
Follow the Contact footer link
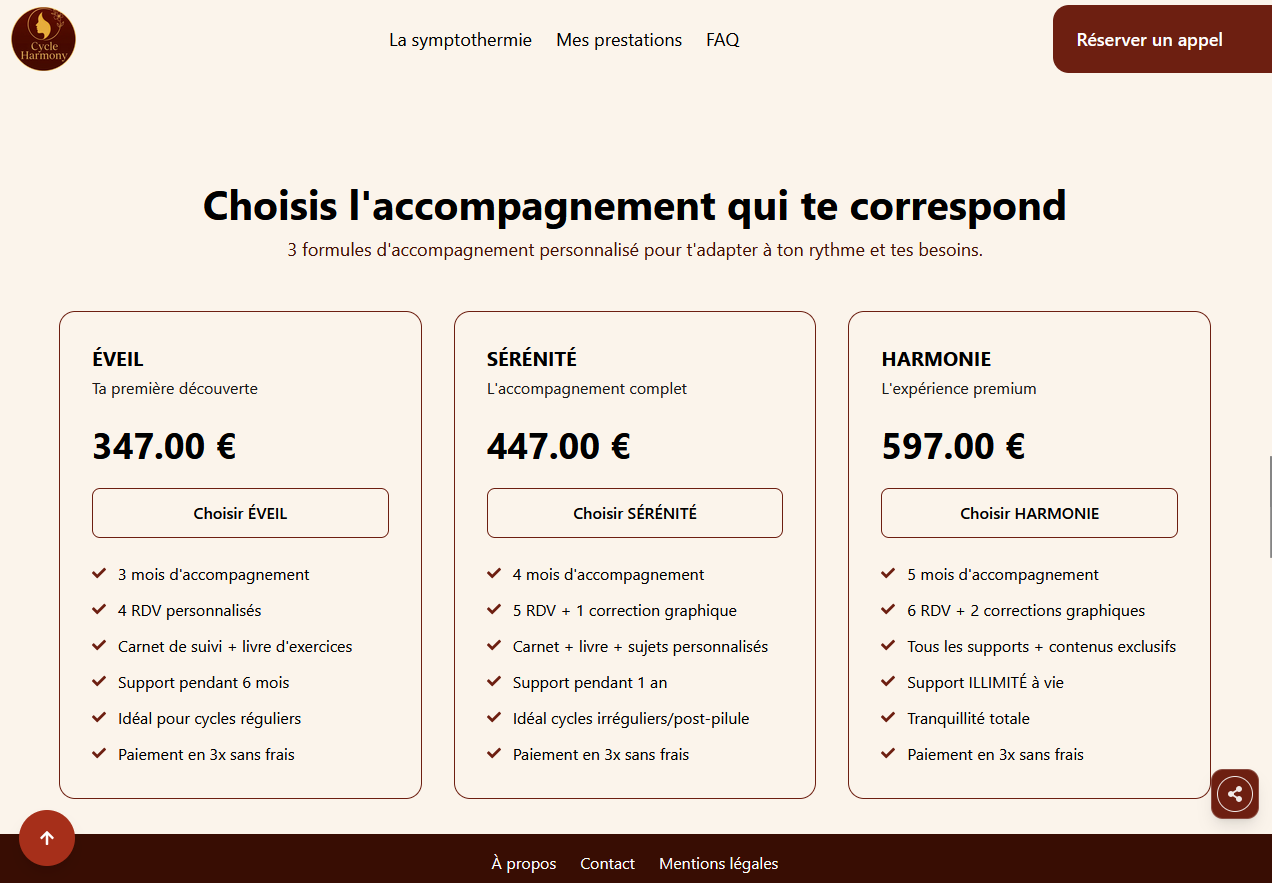pos(607,863)
